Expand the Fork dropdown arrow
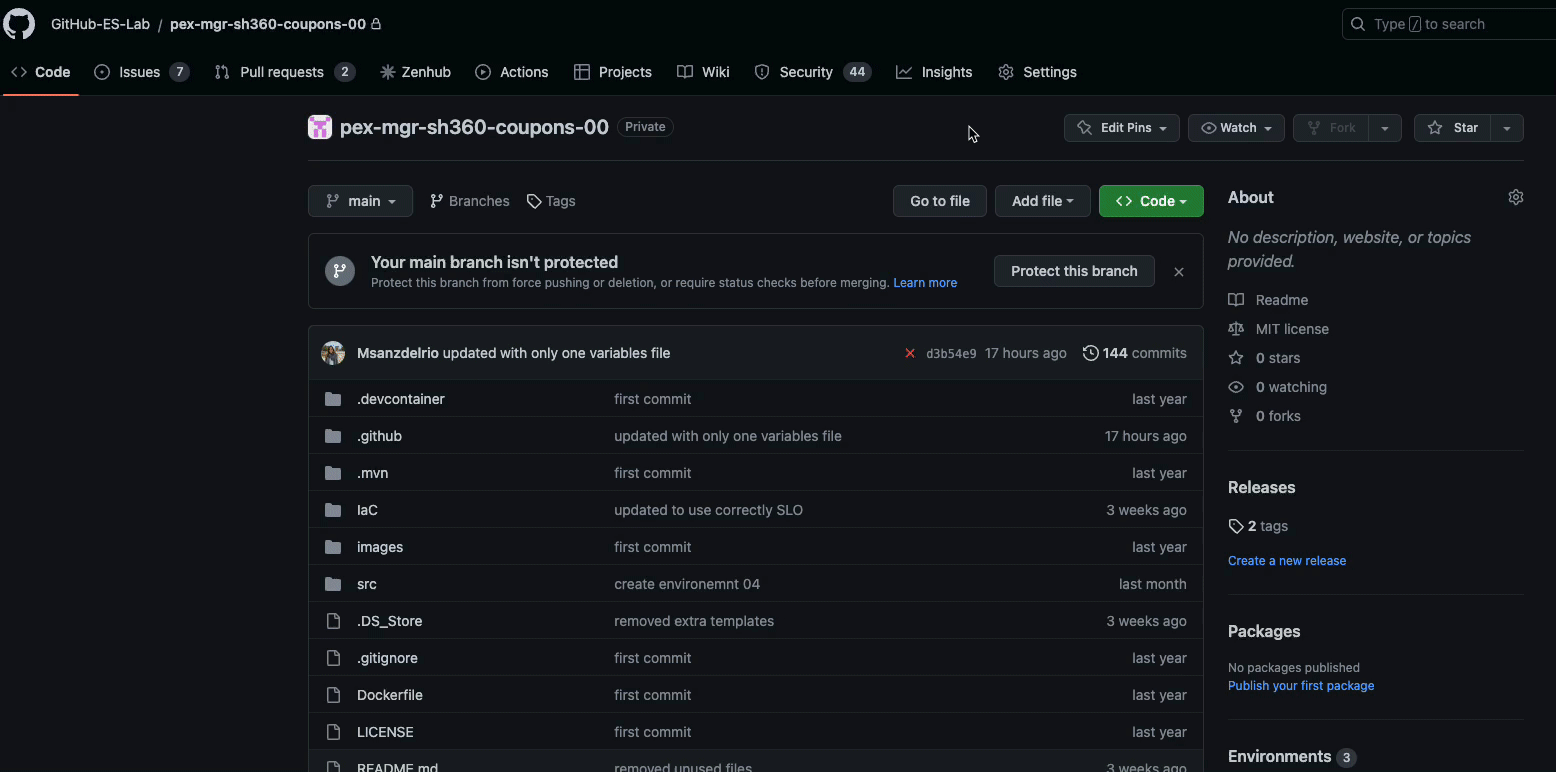Viewport: 1556px width, 772px height. [x=1385, y=128]
